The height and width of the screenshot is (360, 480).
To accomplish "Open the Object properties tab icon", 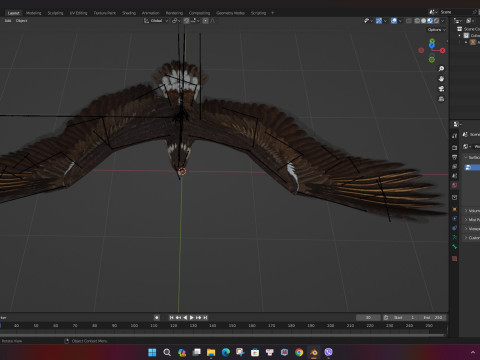I will point(454,209).
